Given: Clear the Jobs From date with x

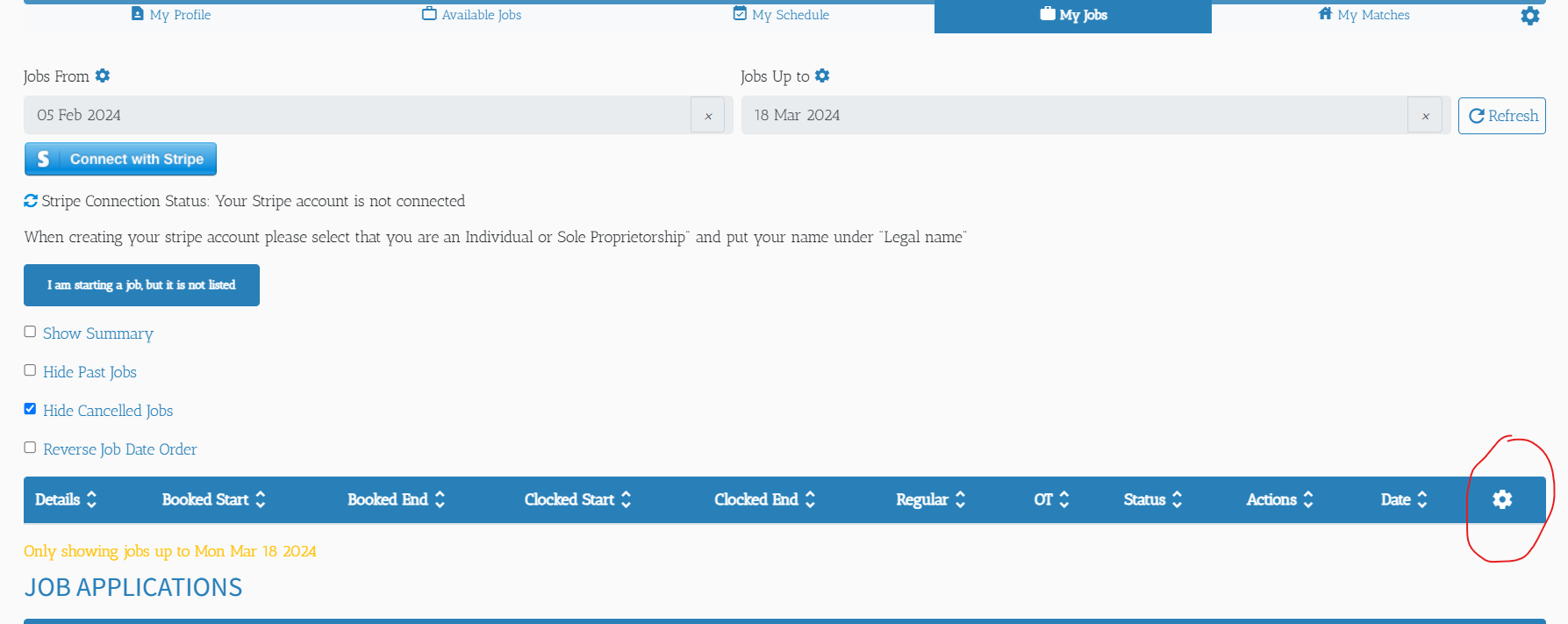Looking at the screenshot, I should coord(708,115).
